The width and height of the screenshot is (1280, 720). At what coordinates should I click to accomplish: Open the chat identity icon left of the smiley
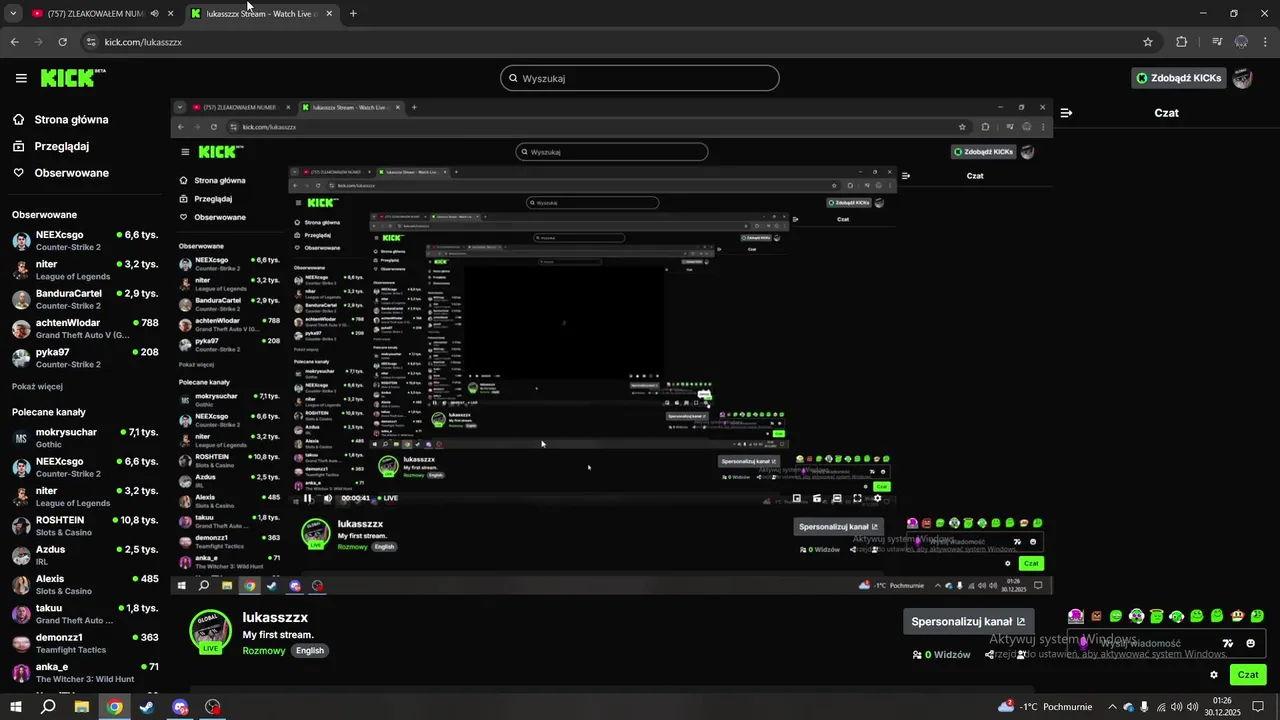1228,643
